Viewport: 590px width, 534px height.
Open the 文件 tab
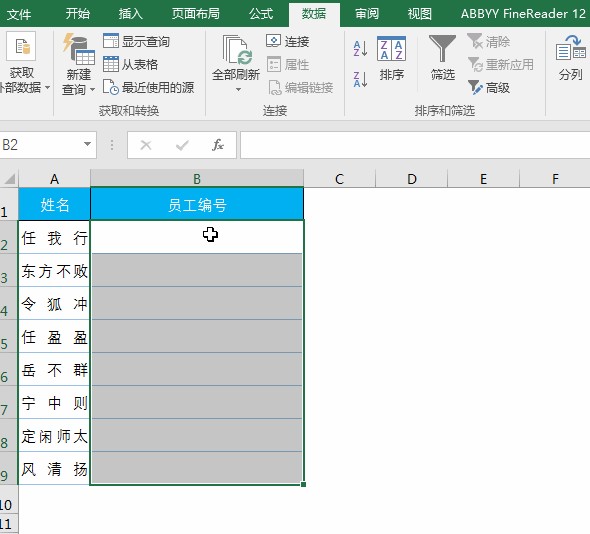(18, 14)
